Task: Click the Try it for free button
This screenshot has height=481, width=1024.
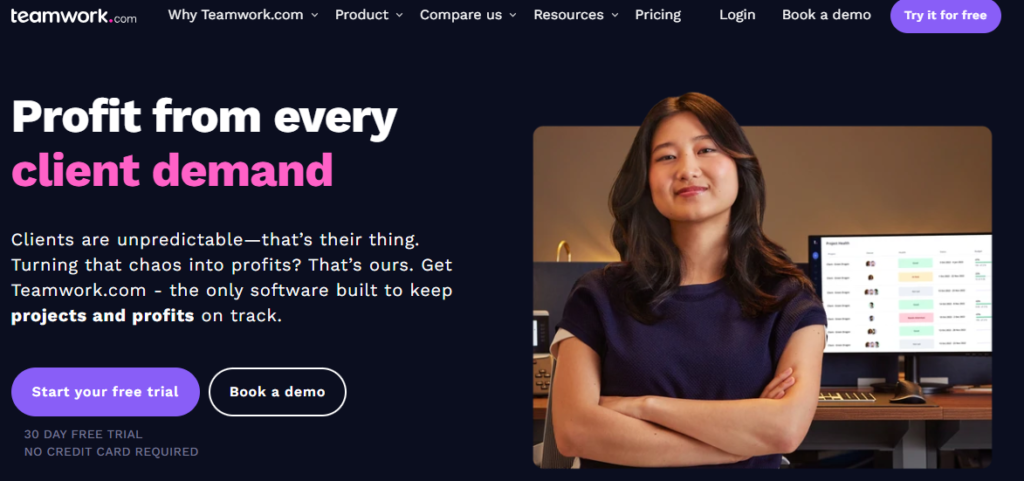Action: tap(945, 15)
